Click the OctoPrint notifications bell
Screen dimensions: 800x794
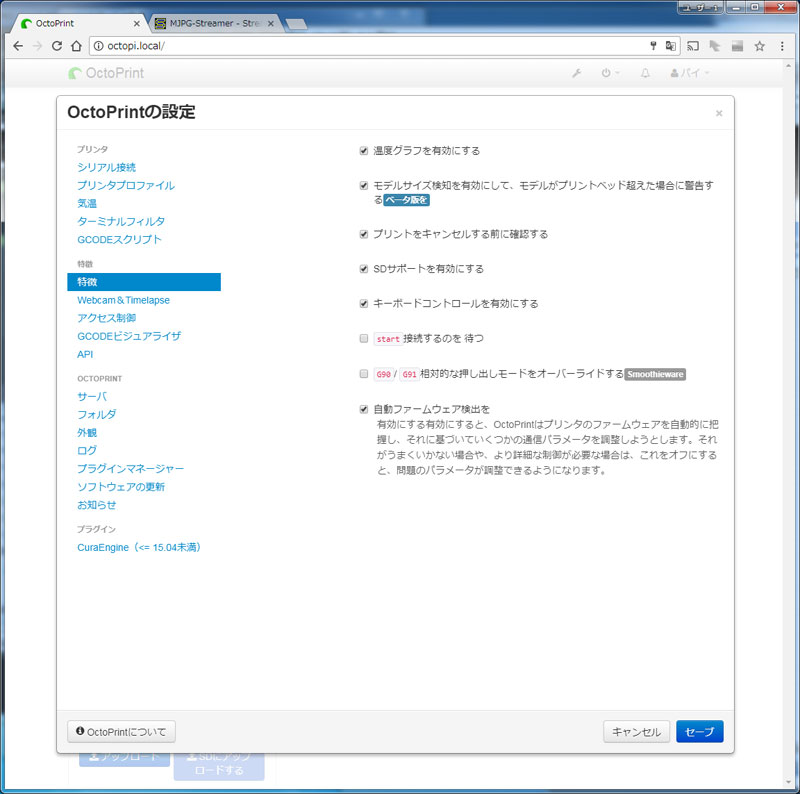pos(645,73)
